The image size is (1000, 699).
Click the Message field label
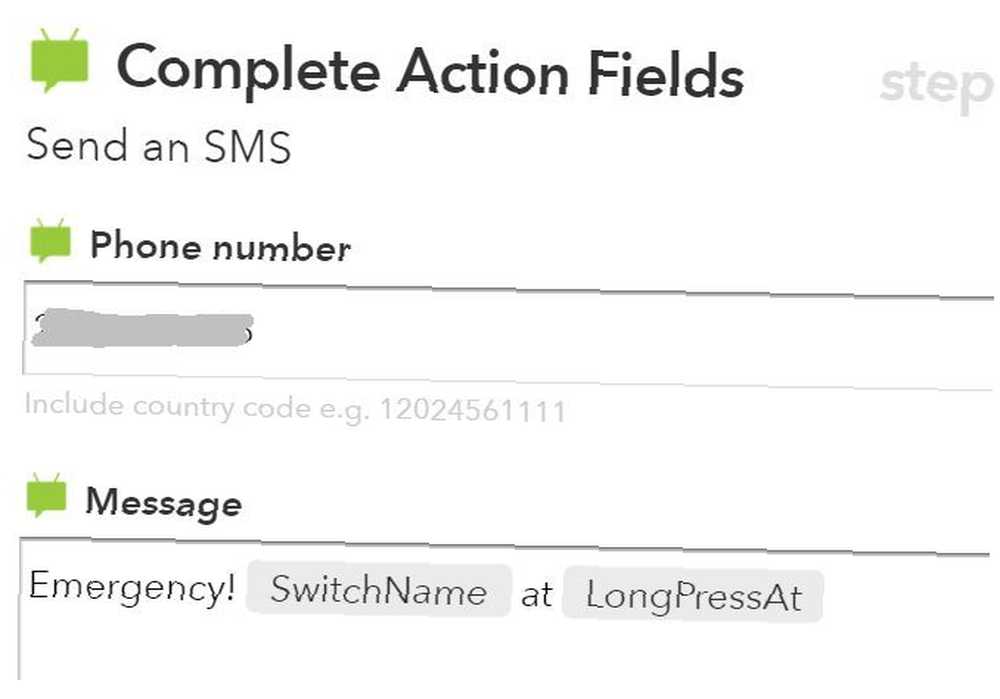pyautogui.click(x=164, y=503)
